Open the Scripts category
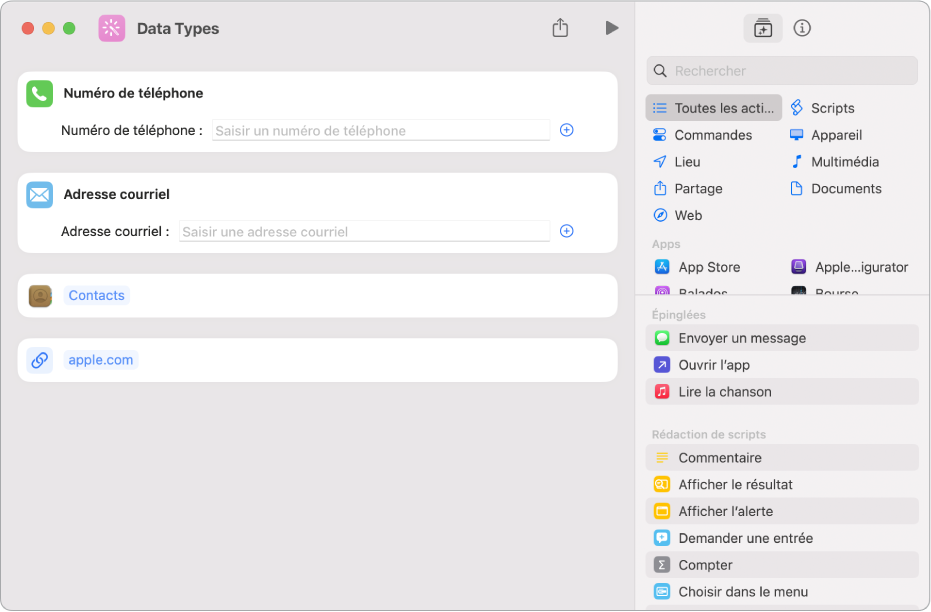This screenshot has height=612, width=931. [822, 108]
